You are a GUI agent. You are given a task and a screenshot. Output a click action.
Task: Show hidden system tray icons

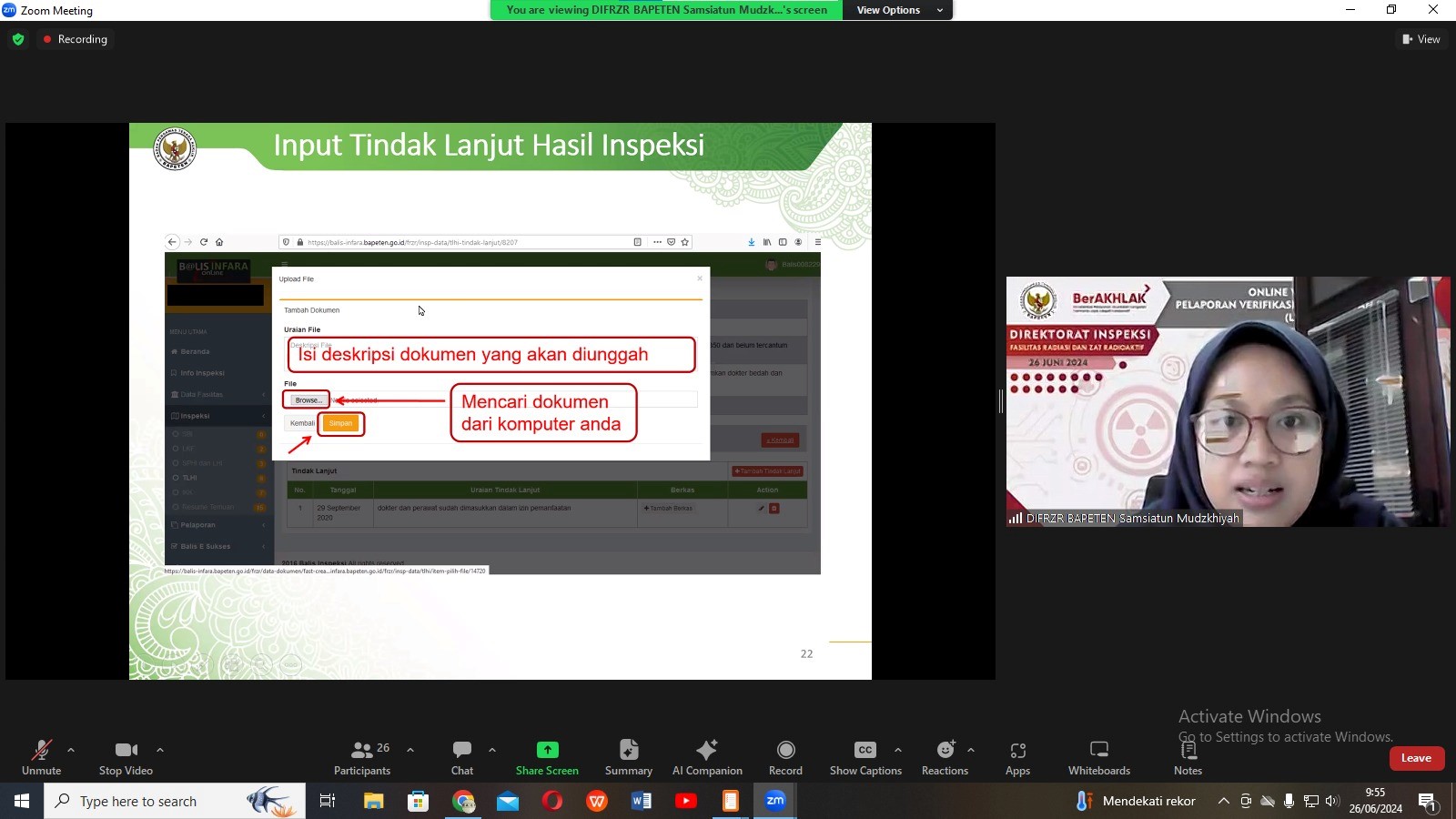1224,801
